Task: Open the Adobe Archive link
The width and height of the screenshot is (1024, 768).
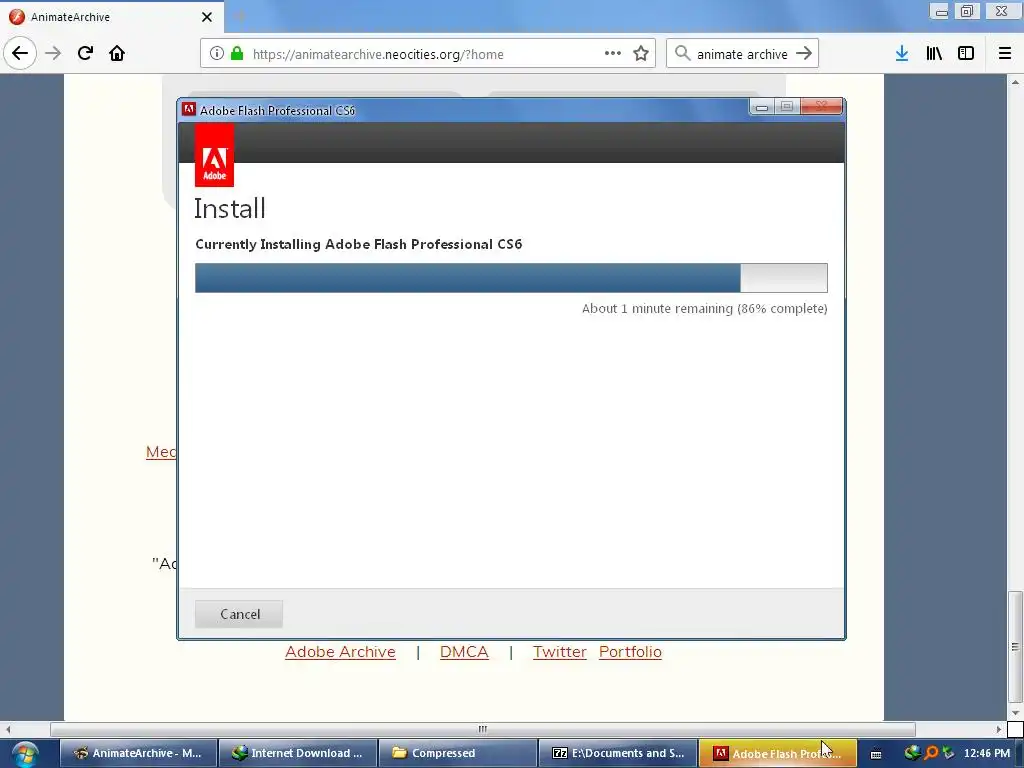Action: (x=340, y=652)
